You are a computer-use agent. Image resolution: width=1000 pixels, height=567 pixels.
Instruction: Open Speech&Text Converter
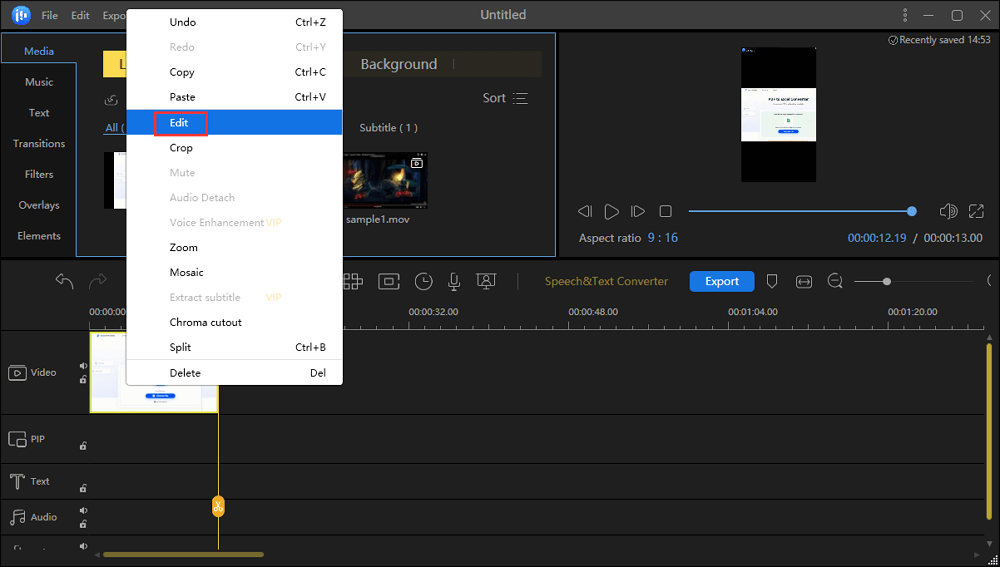(606, 282)
